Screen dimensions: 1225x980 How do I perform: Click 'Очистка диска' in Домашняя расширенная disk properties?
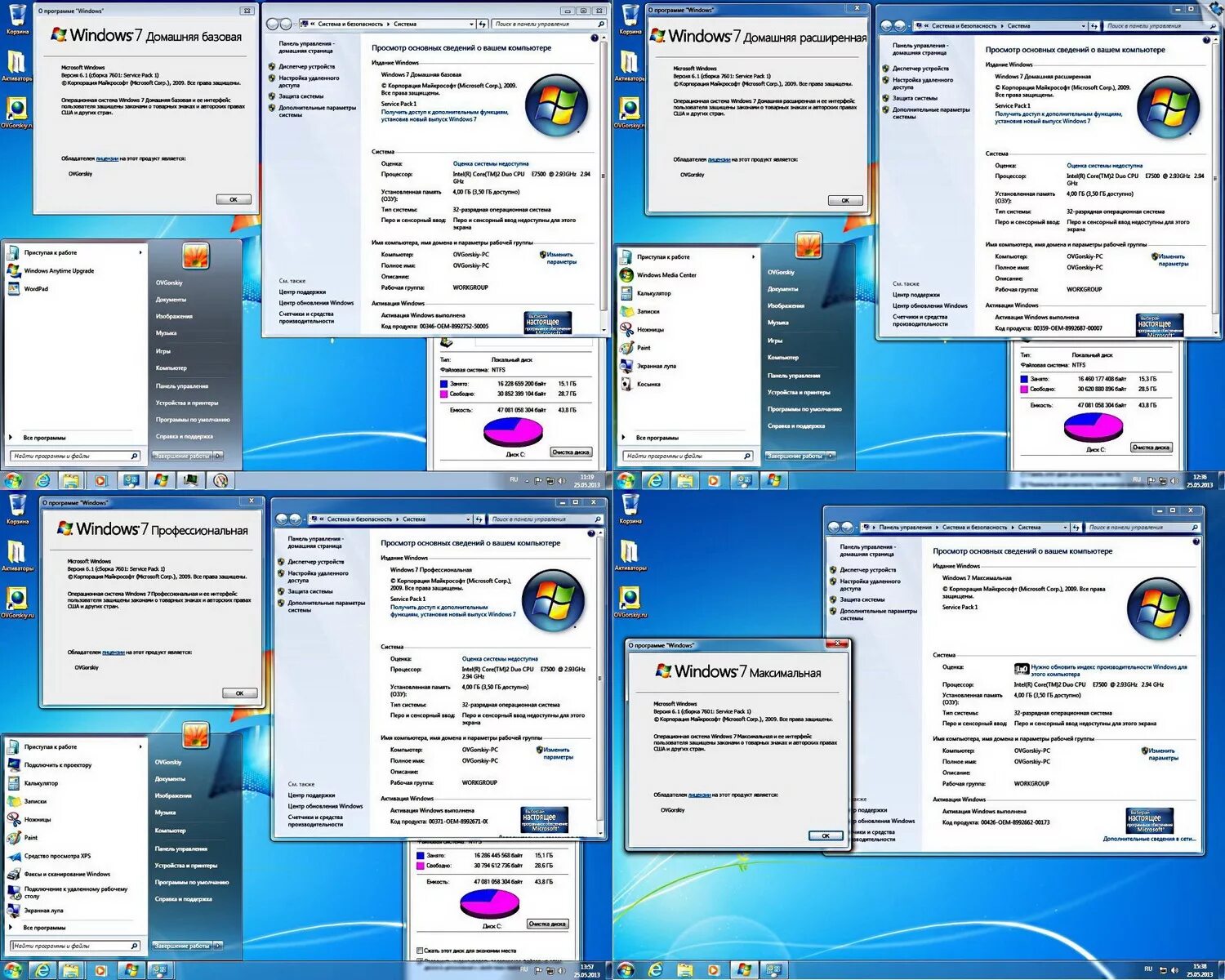click(x=1151, y=448)
